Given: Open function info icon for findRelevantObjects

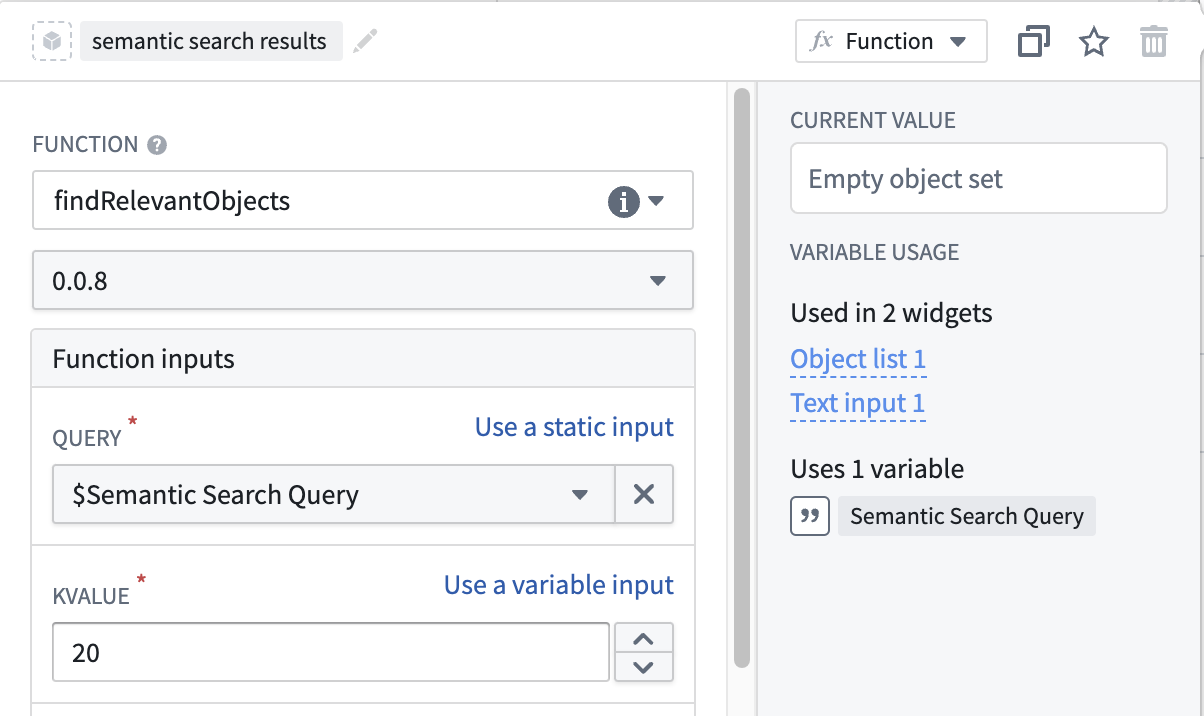Looking at the screenshot, I should [623, 201].
